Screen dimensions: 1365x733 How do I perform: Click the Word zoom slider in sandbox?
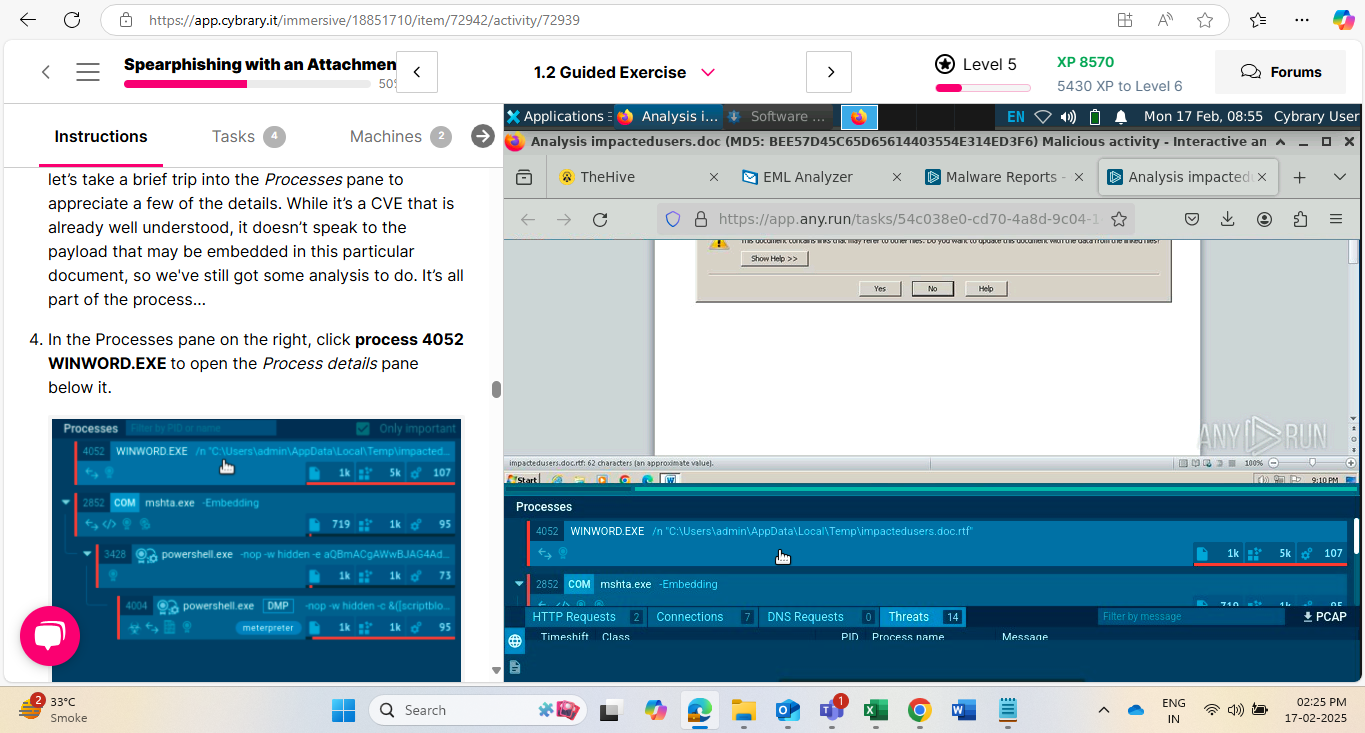[x=1310, y=463]
